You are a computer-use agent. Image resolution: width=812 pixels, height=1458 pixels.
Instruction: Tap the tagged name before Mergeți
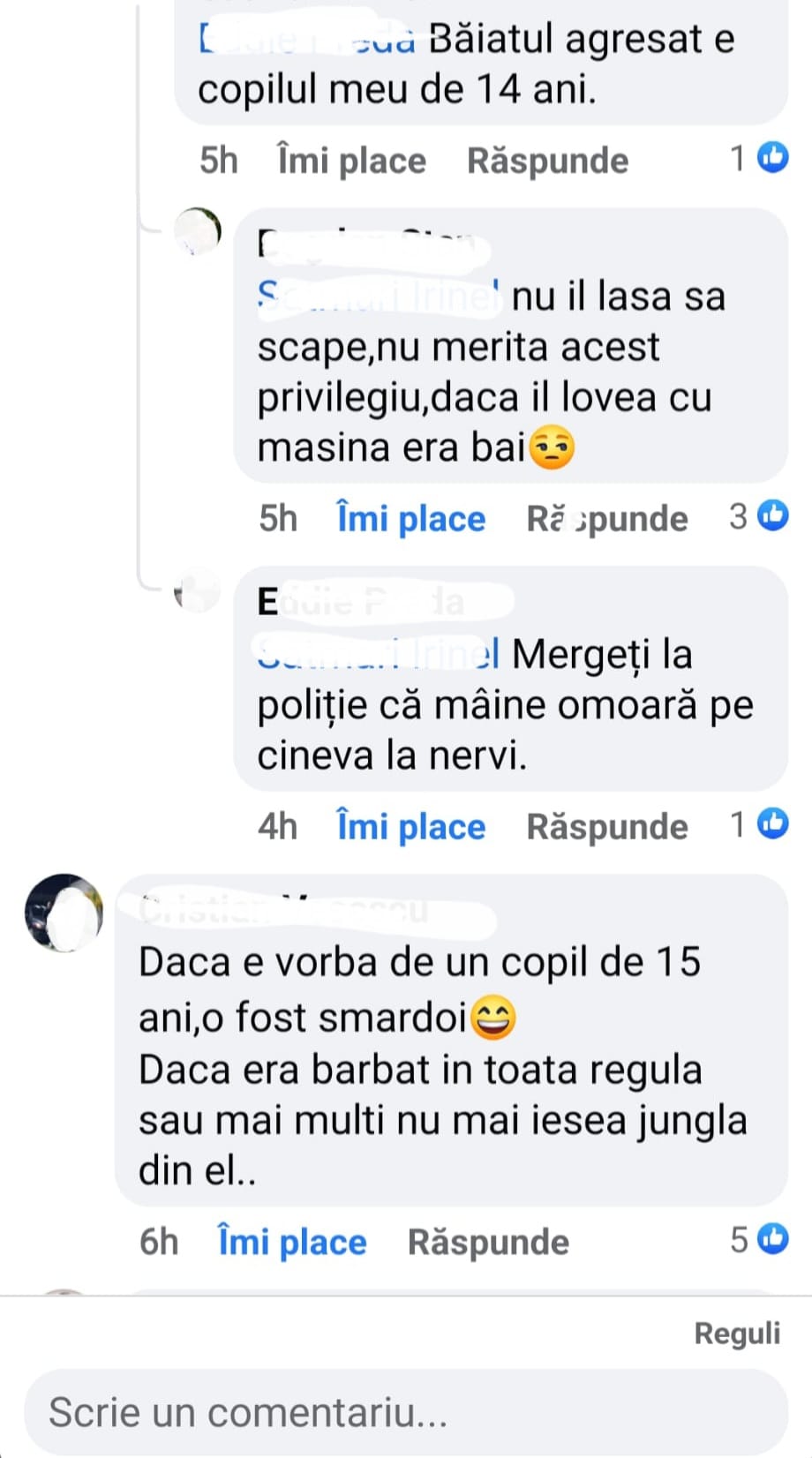pos(380,654)
